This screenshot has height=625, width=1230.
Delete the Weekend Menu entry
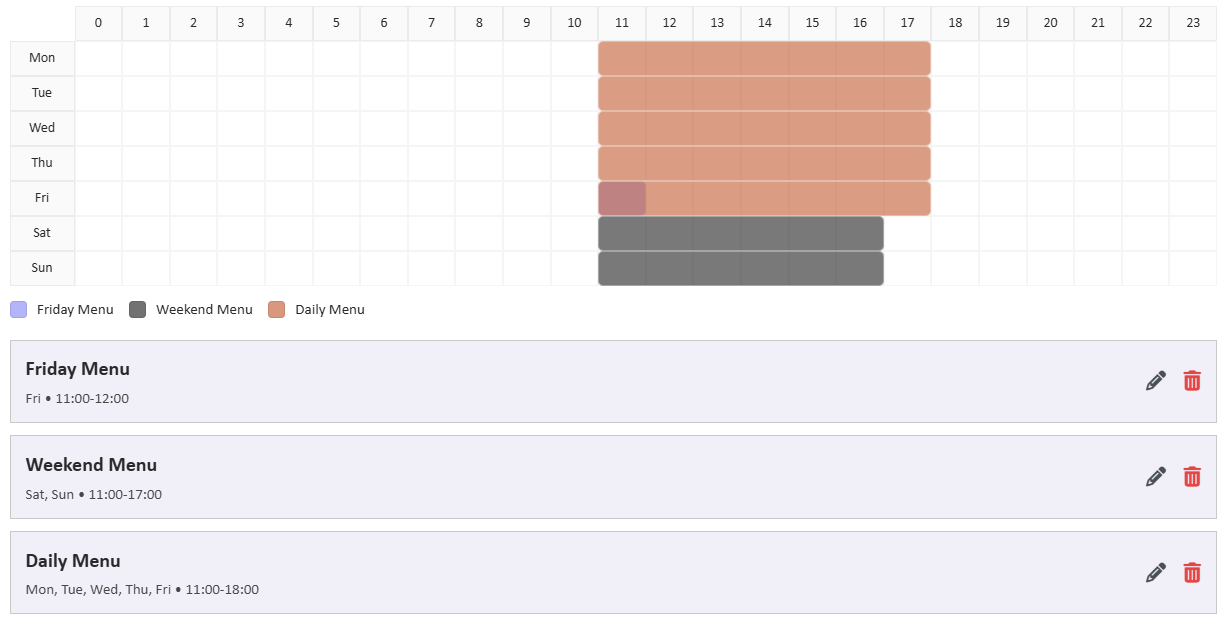[1192, 477]
